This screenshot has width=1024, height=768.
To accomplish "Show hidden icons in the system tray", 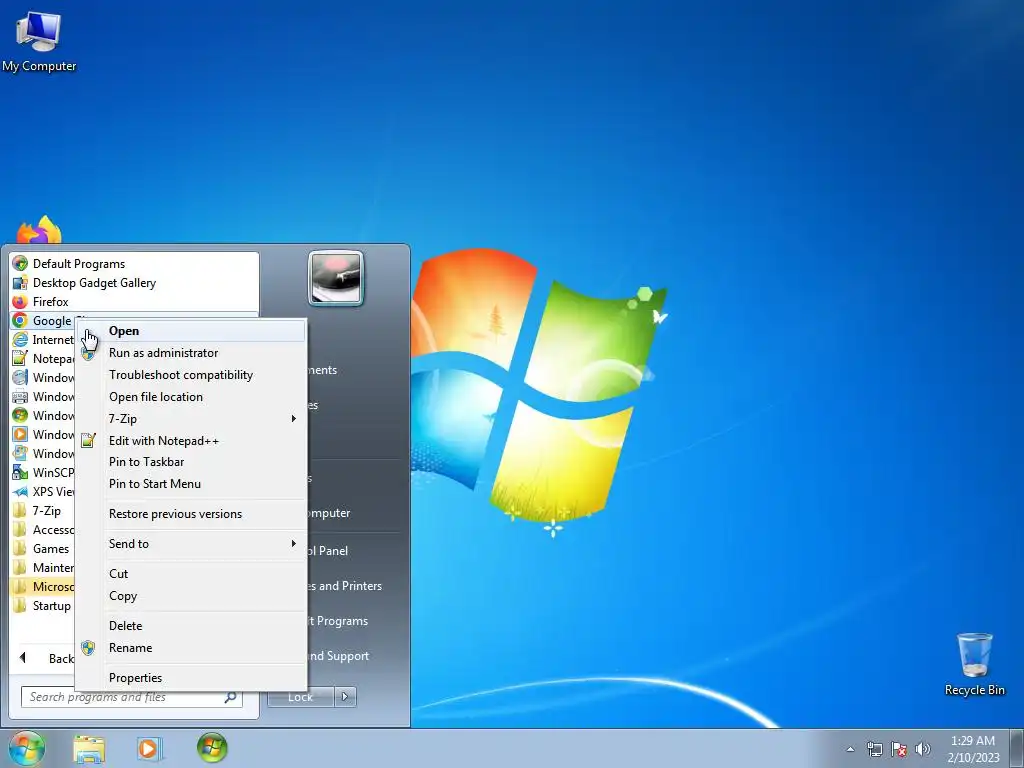I will [x=850, y=749].
